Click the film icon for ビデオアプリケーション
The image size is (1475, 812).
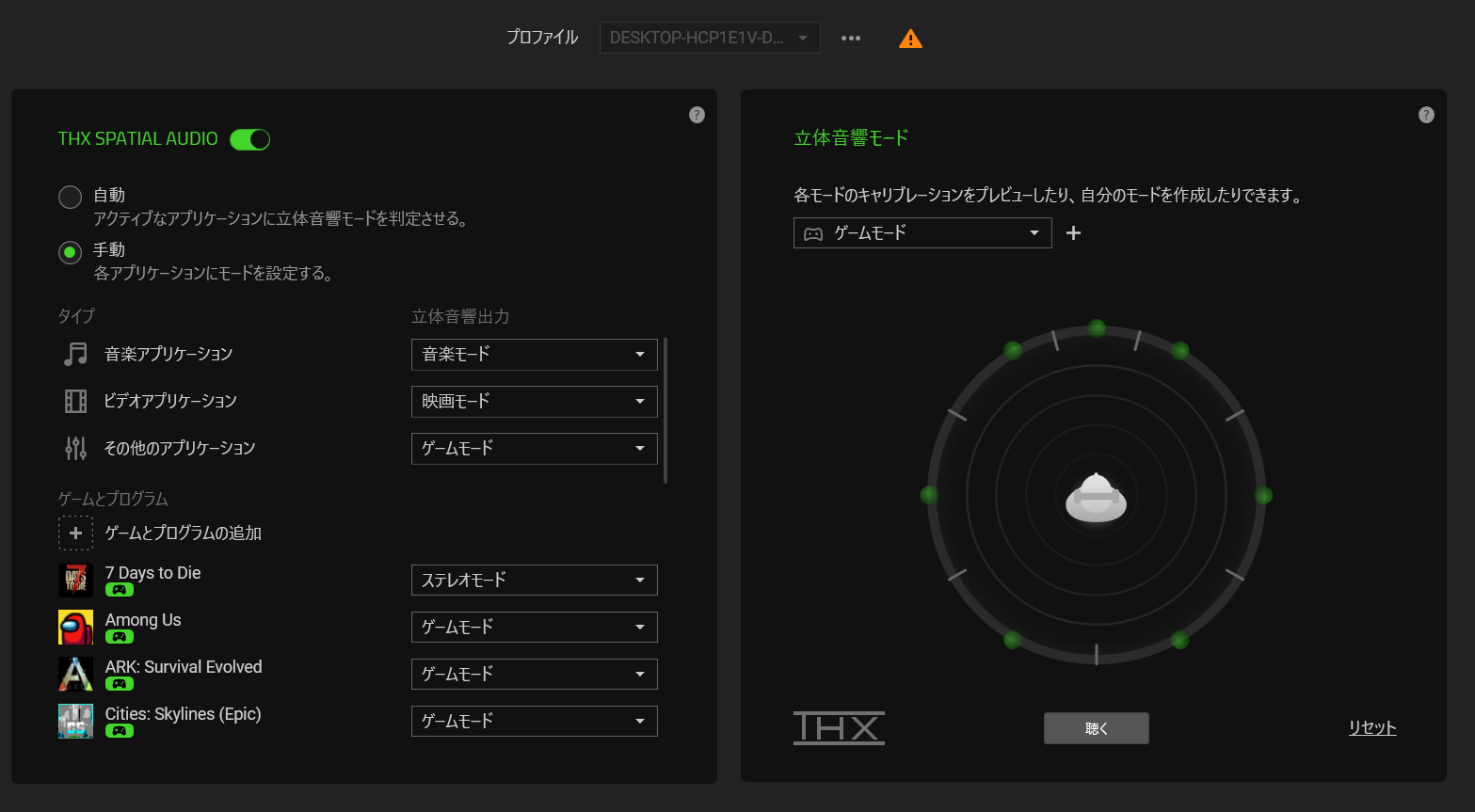(x=75, y=402)
